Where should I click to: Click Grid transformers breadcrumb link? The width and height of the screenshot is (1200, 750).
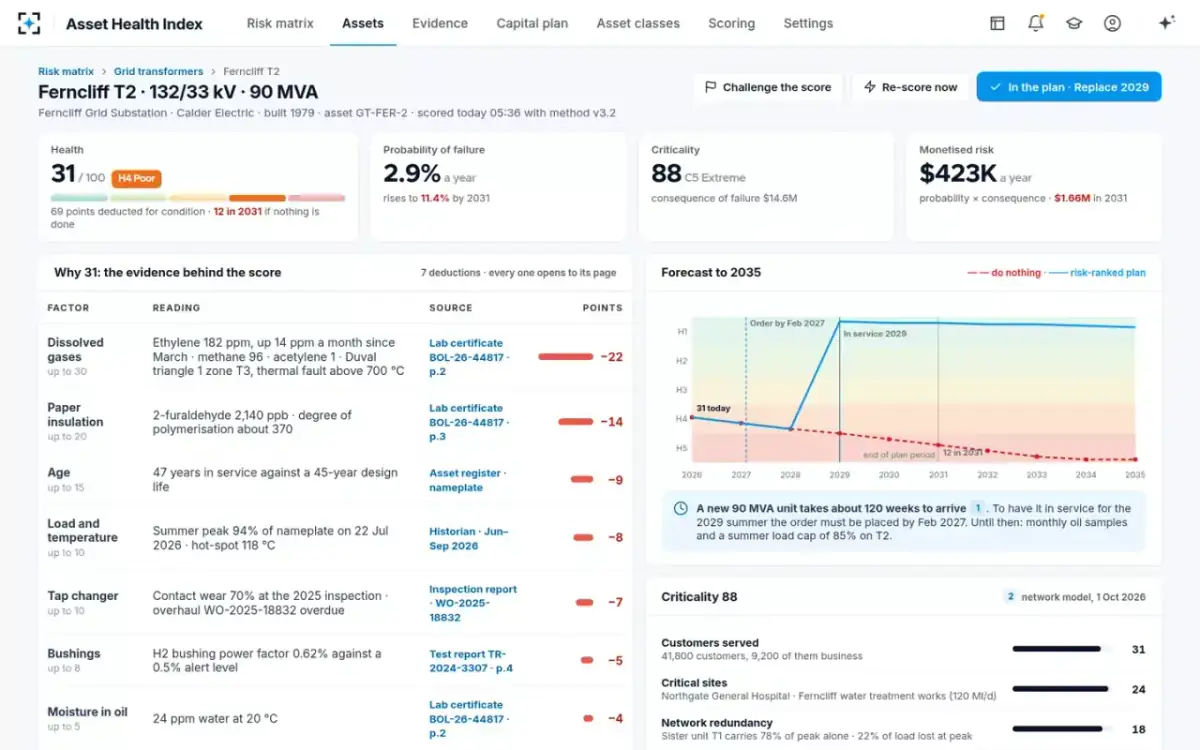[158, 71]
